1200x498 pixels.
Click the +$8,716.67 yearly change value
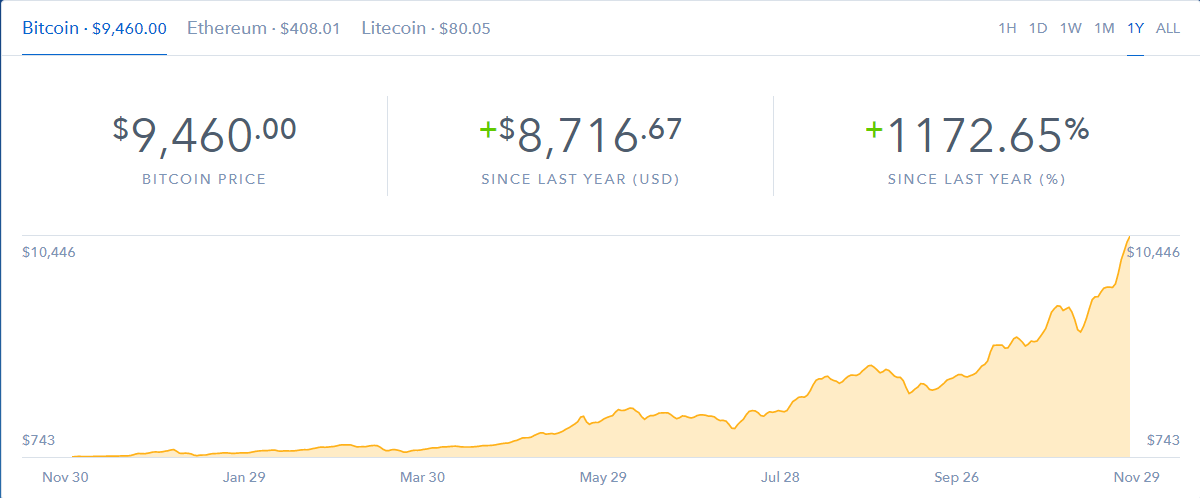click(580, 136)
